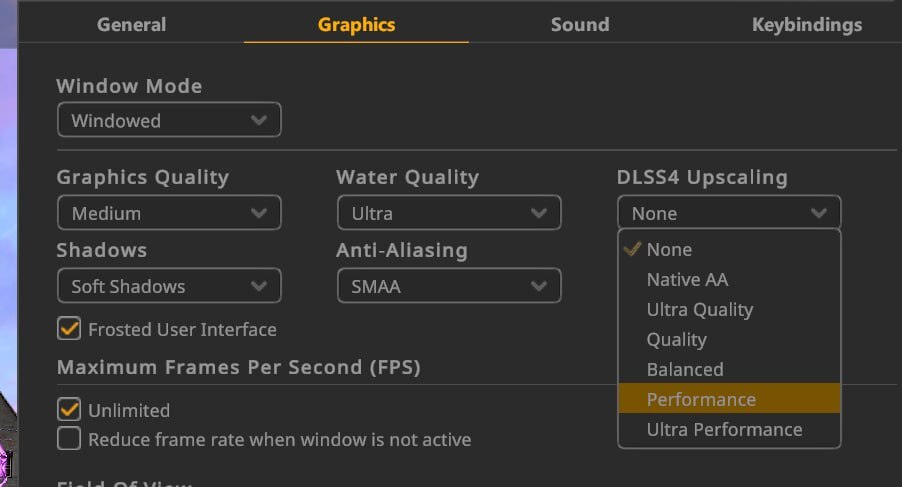Select the Native AA option
The image size is (902, 487).
pos(729,279)
